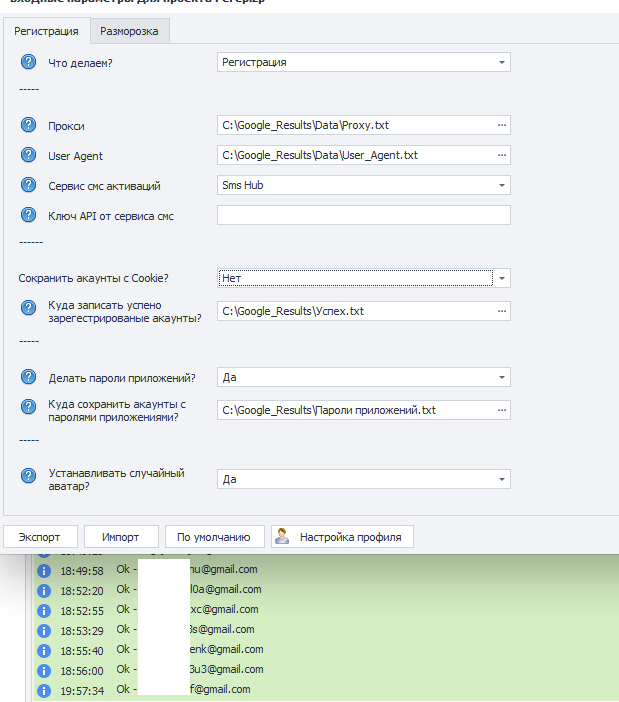Open help for 'Куда записать успешно зарегистрированные'

(28, 308)
